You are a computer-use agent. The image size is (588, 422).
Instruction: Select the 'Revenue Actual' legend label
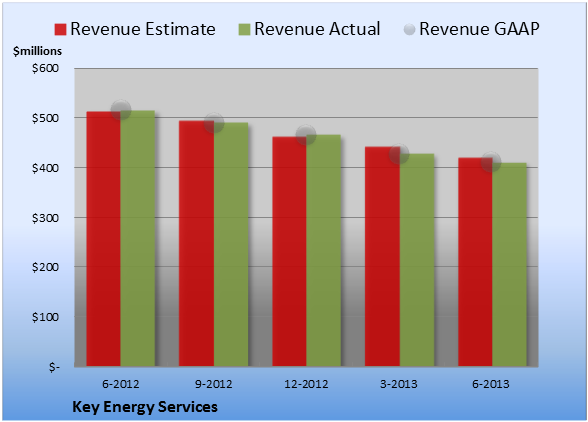(317, 29)
